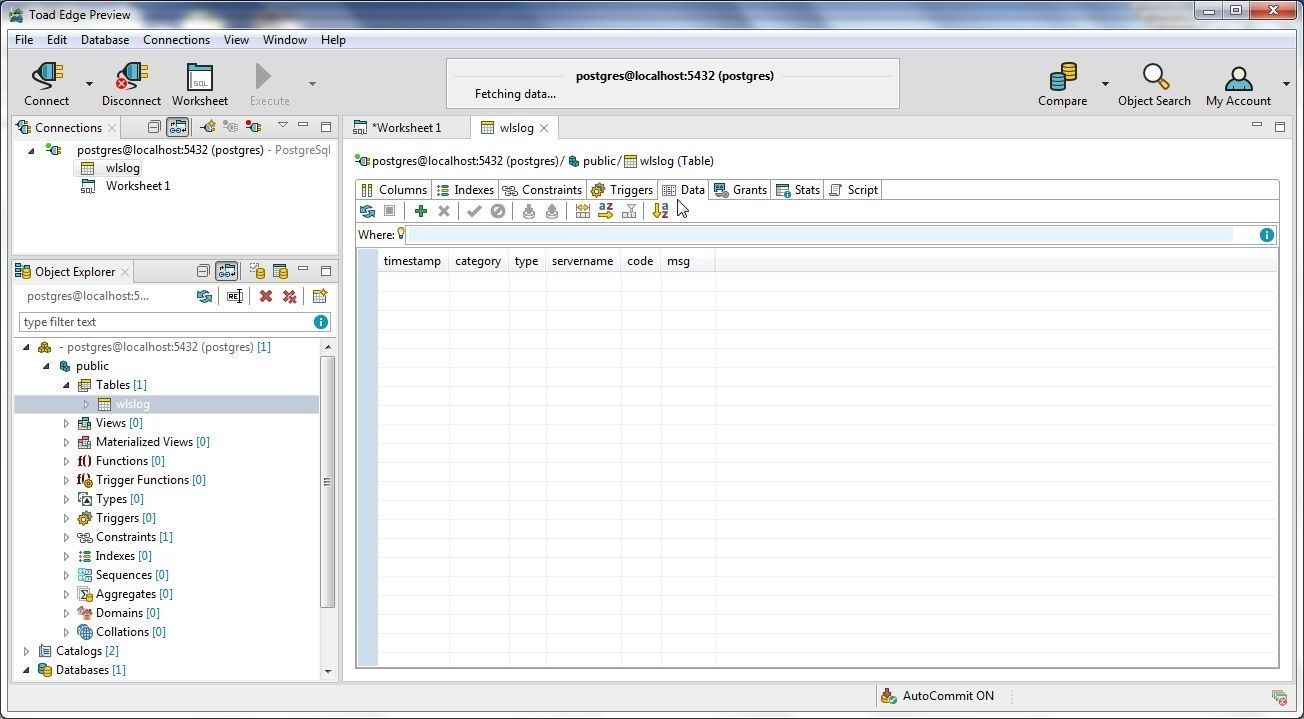This screenshot has height=719, width=1304.
Task: Expand Sequences node in tree
Action: click(67, 575)
